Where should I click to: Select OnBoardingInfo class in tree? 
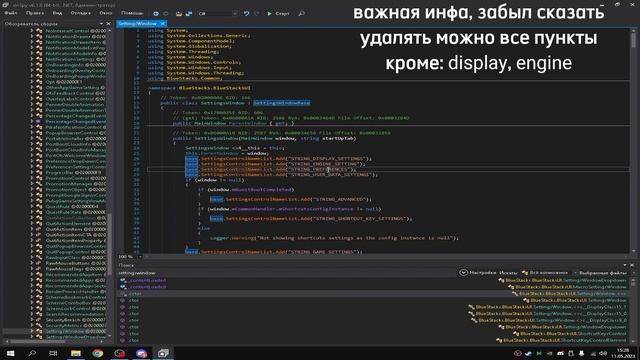coord(76,64)
